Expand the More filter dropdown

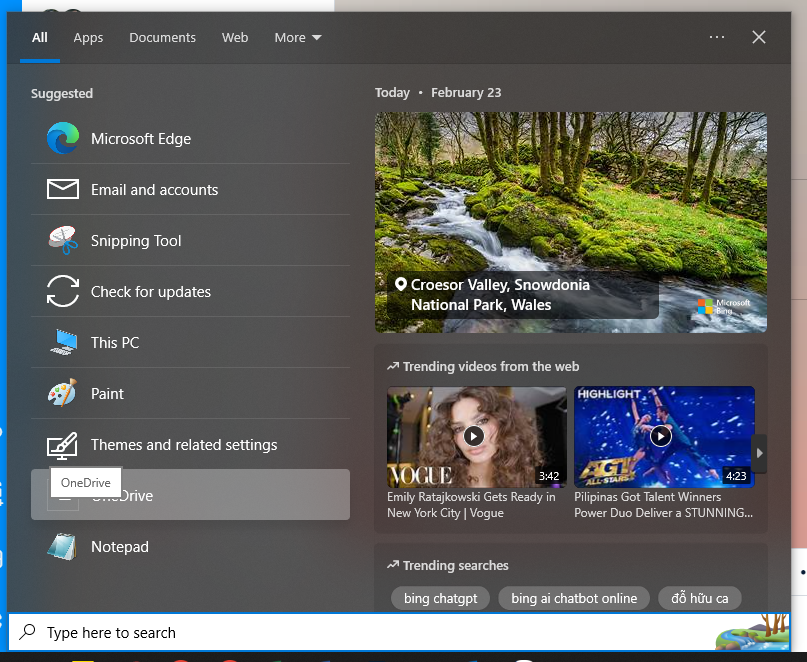(x=298, y=38)
